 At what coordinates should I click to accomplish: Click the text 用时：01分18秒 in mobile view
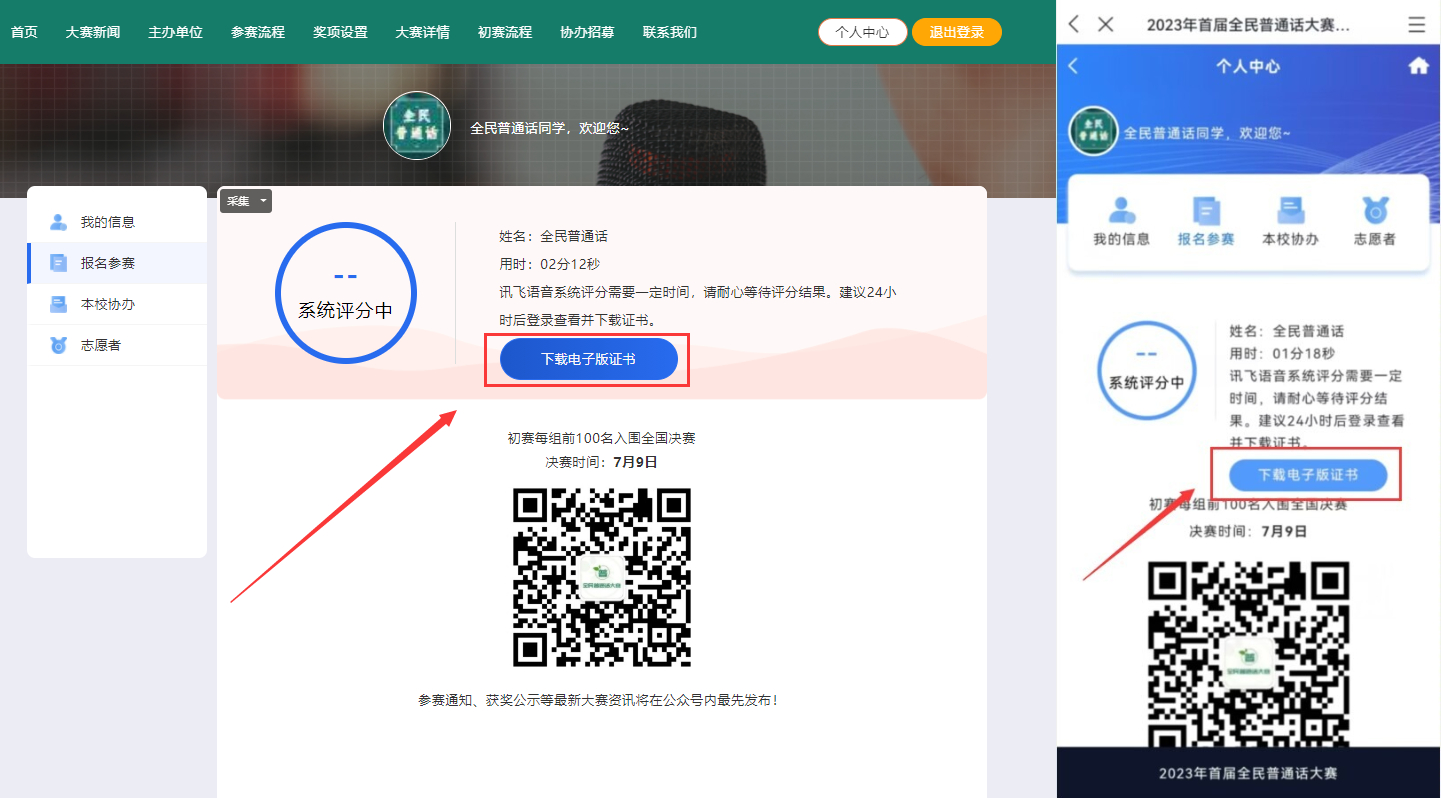[1282, 353]
